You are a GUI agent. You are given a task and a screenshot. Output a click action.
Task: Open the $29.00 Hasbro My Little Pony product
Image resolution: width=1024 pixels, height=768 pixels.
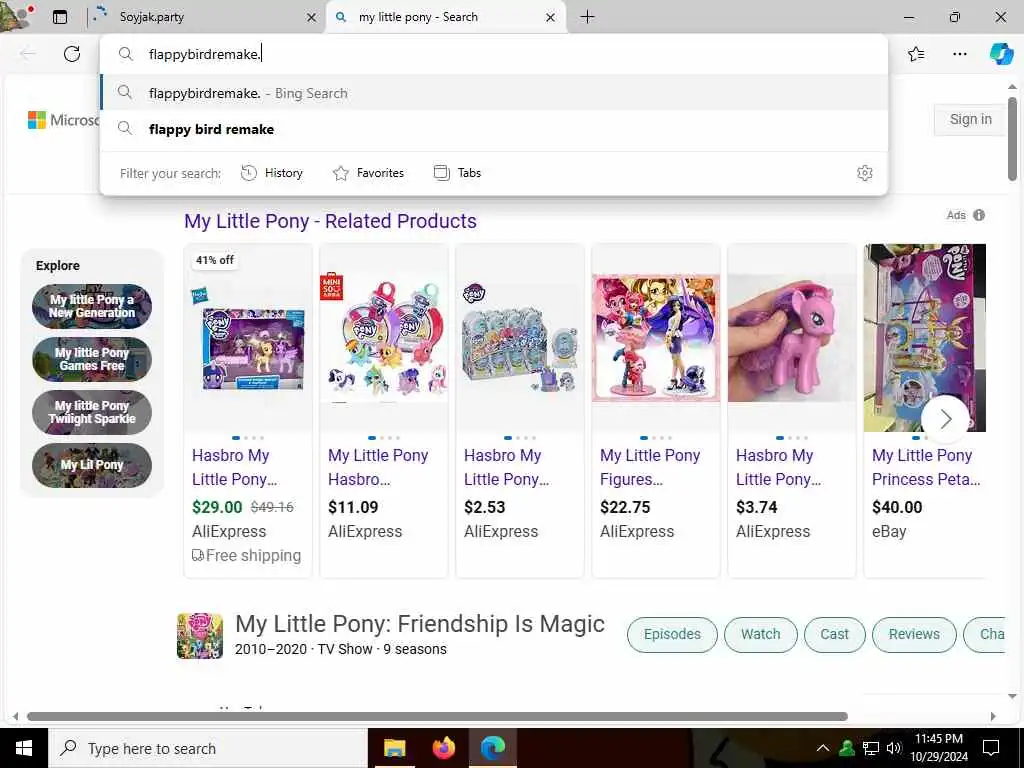pos(234,467)
